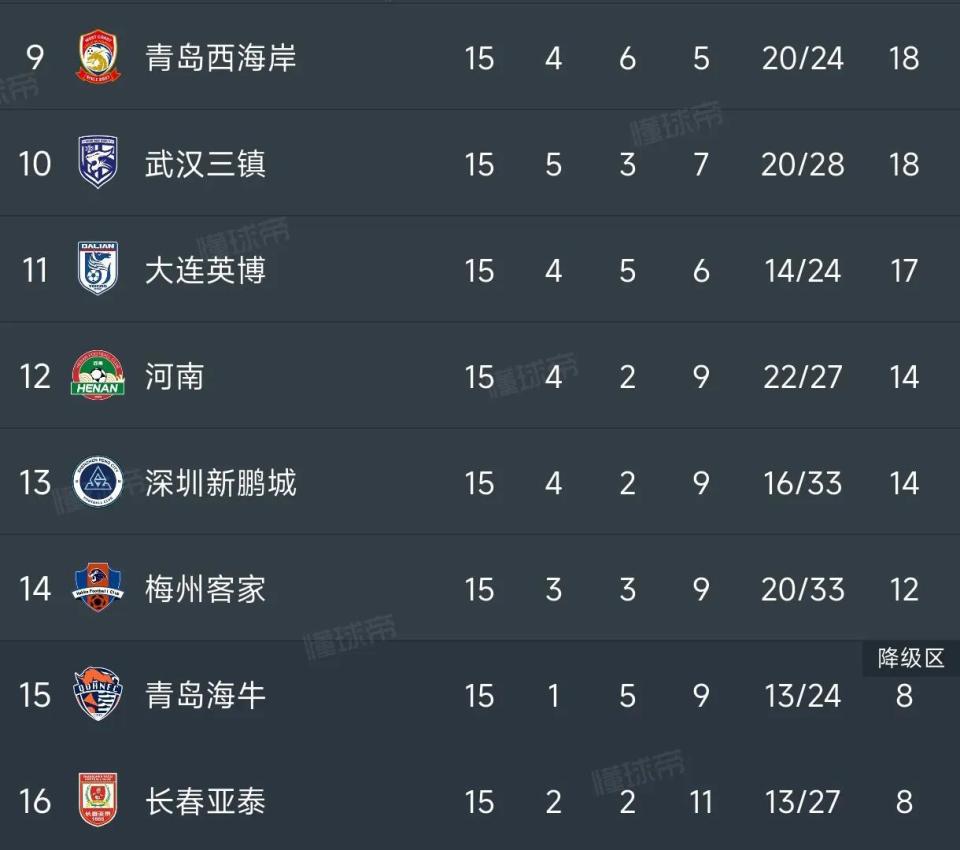The height and width of the screenshot is (850, 960).
Task: Tap the Meizhou Hakka team crest
Action: [98, 588]
